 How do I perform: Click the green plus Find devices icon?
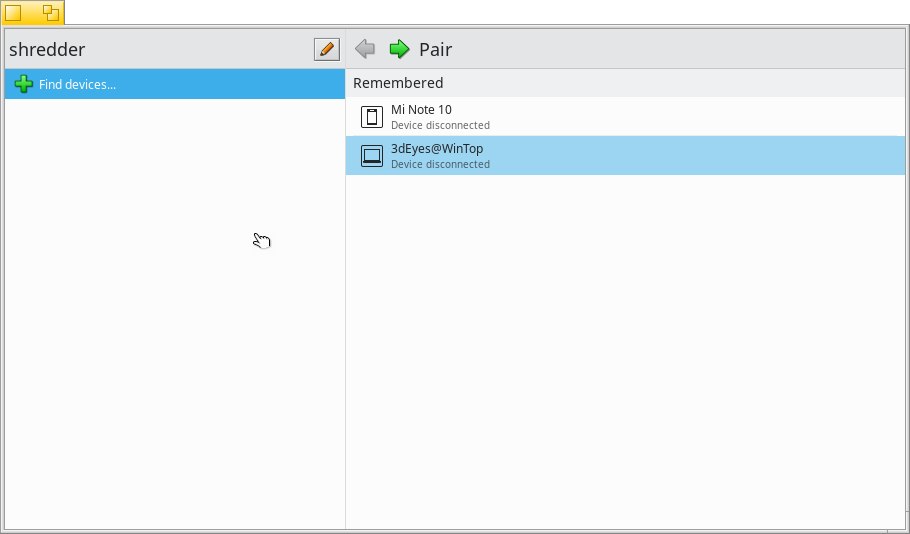pyautogui.click(x=24, y=84)
